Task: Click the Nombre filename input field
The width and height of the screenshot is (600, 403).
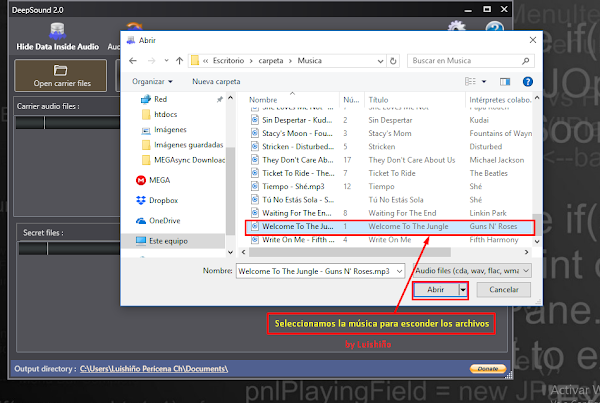Action: click(316, 271)
